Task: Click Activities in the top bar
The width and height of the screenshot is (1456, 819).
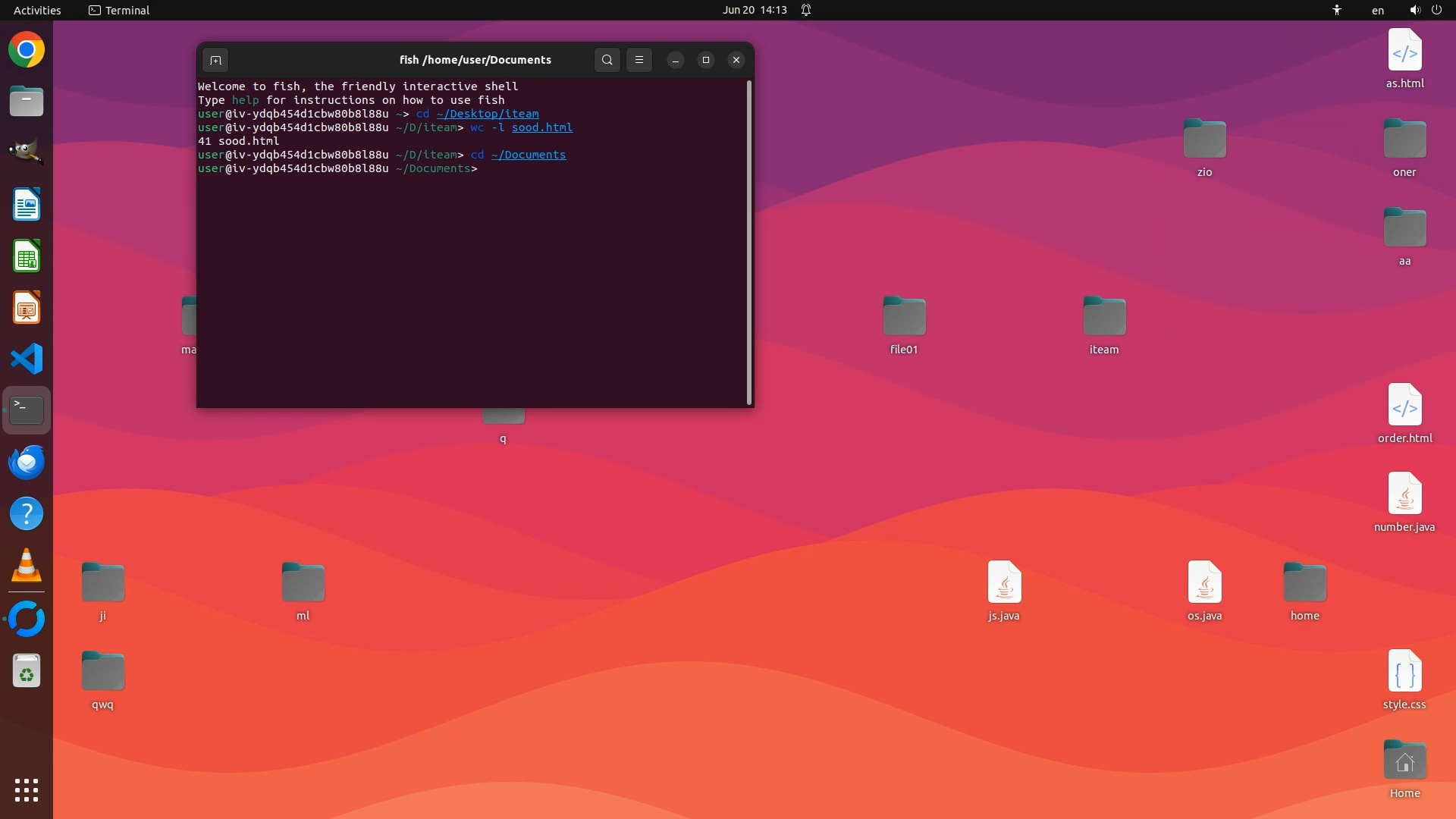Action: pos(37,10)
